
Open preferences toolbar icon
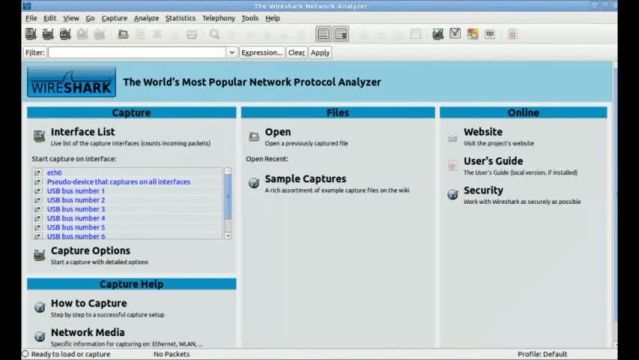490,34
